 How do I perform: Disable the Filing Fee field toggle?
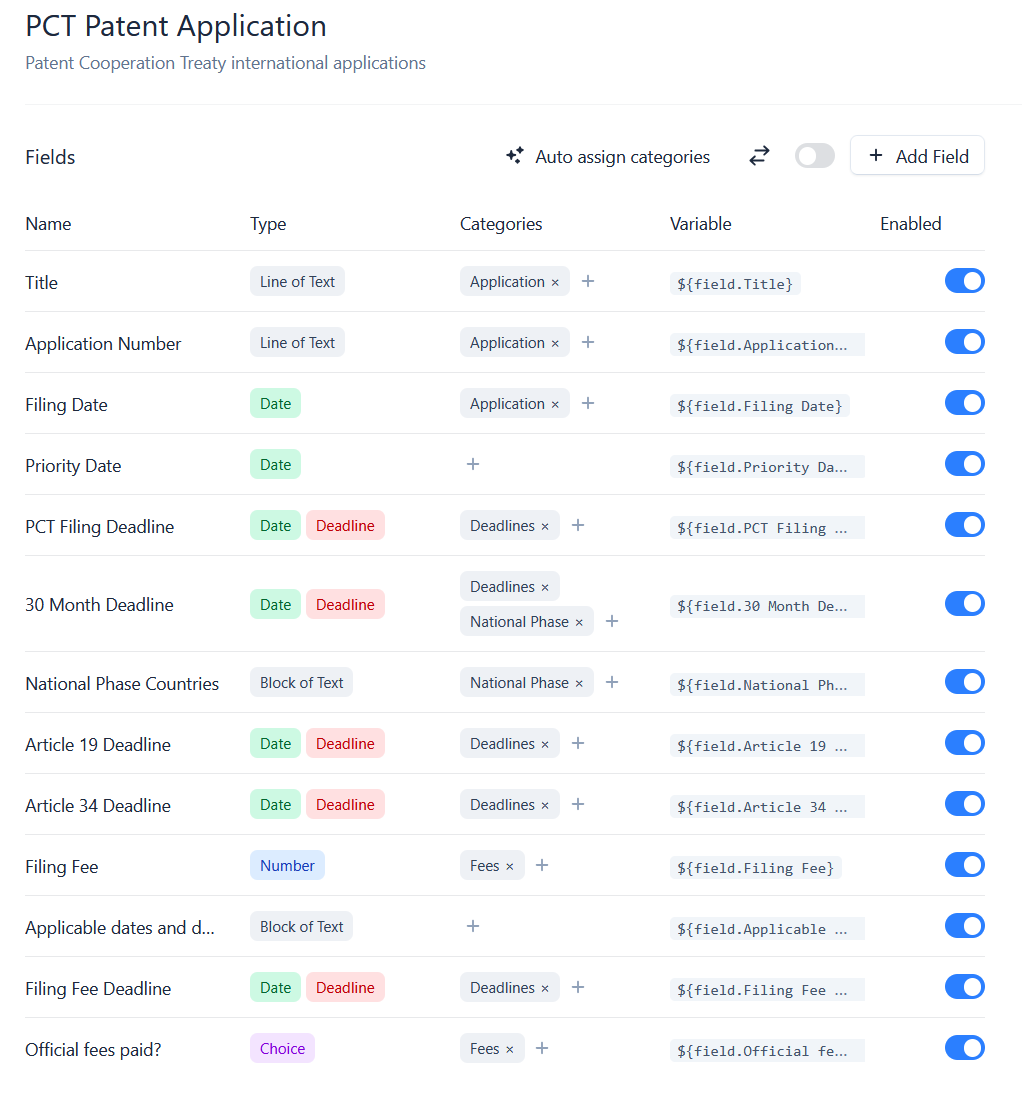tap(964, 865)
